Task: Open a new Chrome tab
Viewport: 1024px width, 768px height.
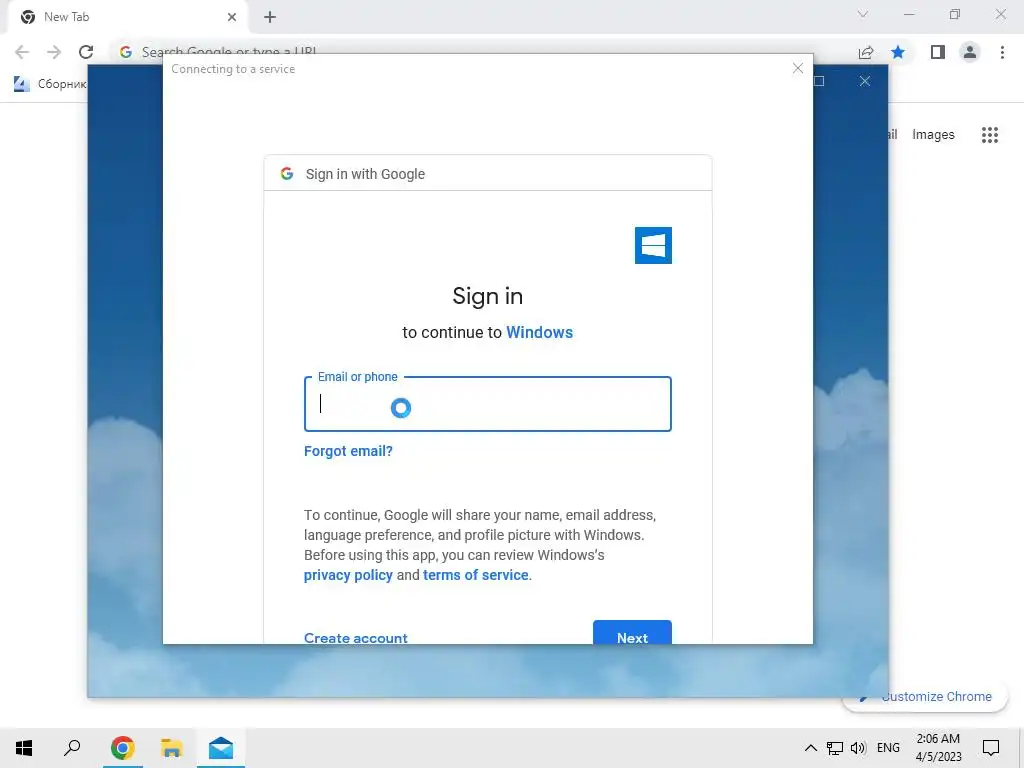Action: (x=270, y=17)
